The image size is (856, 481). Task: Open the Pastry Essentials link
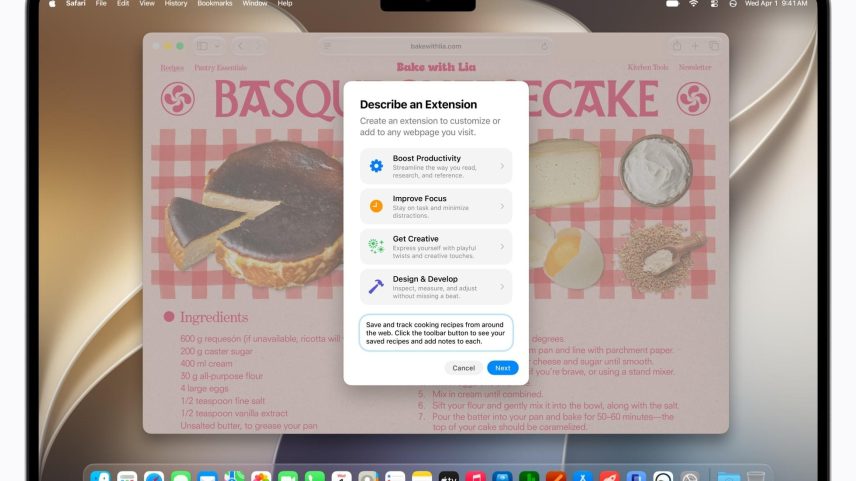221,68
